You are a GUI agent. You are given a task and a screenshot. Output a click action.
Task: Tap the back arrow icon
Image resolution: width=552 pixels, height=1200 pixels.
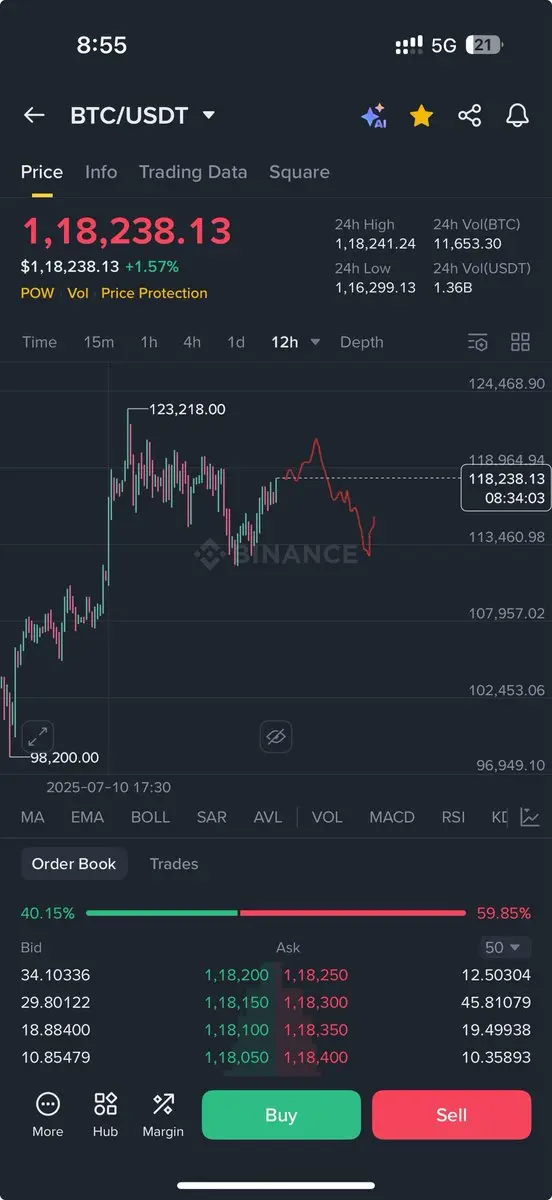click(34, 115)
